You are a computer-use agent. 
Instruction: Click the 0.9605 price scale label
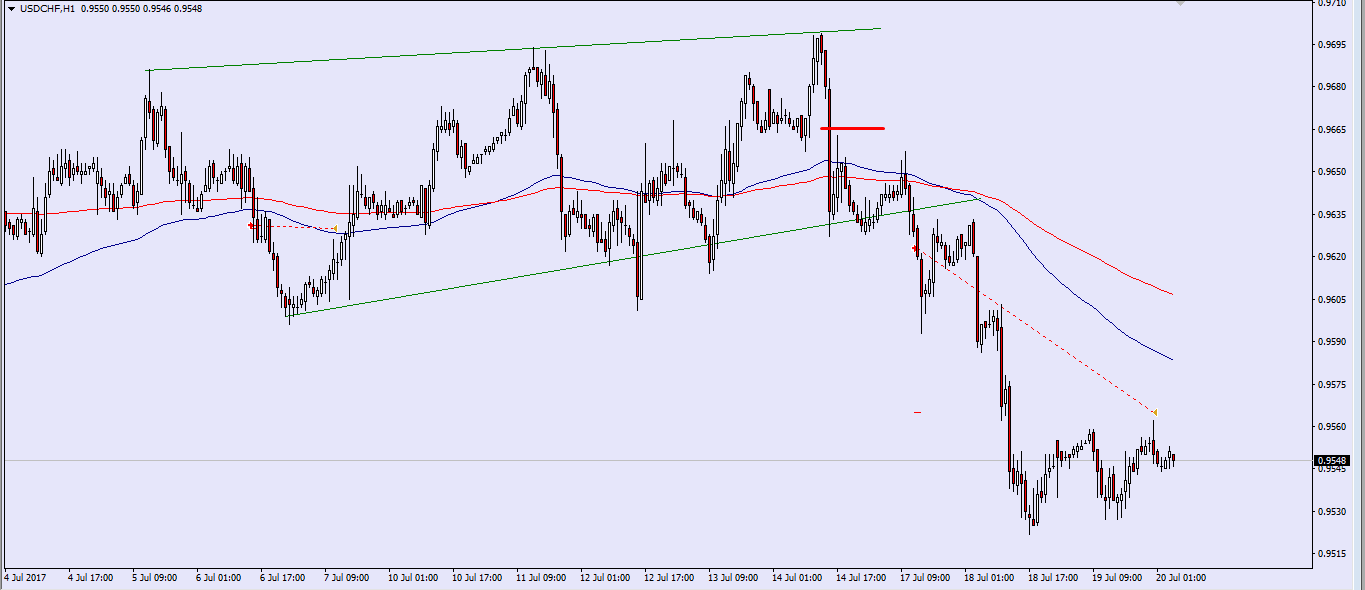[1332, 300]
